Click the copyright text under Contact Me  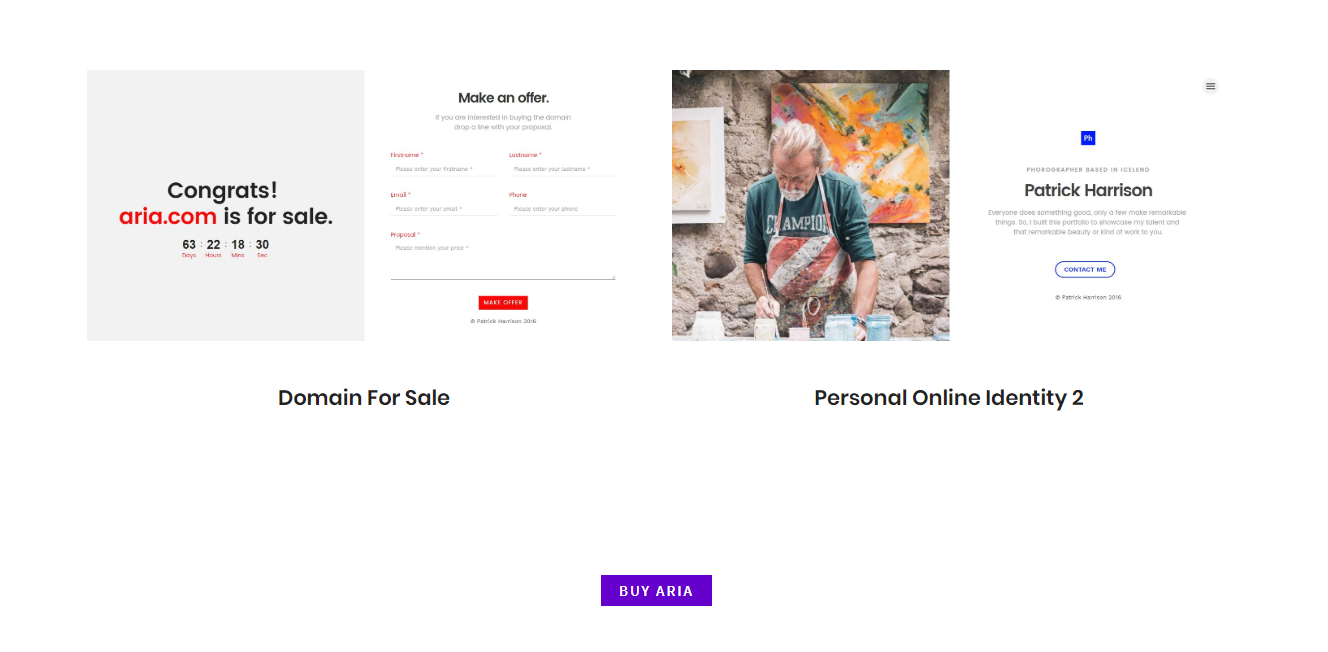[x=1088, y=297]
